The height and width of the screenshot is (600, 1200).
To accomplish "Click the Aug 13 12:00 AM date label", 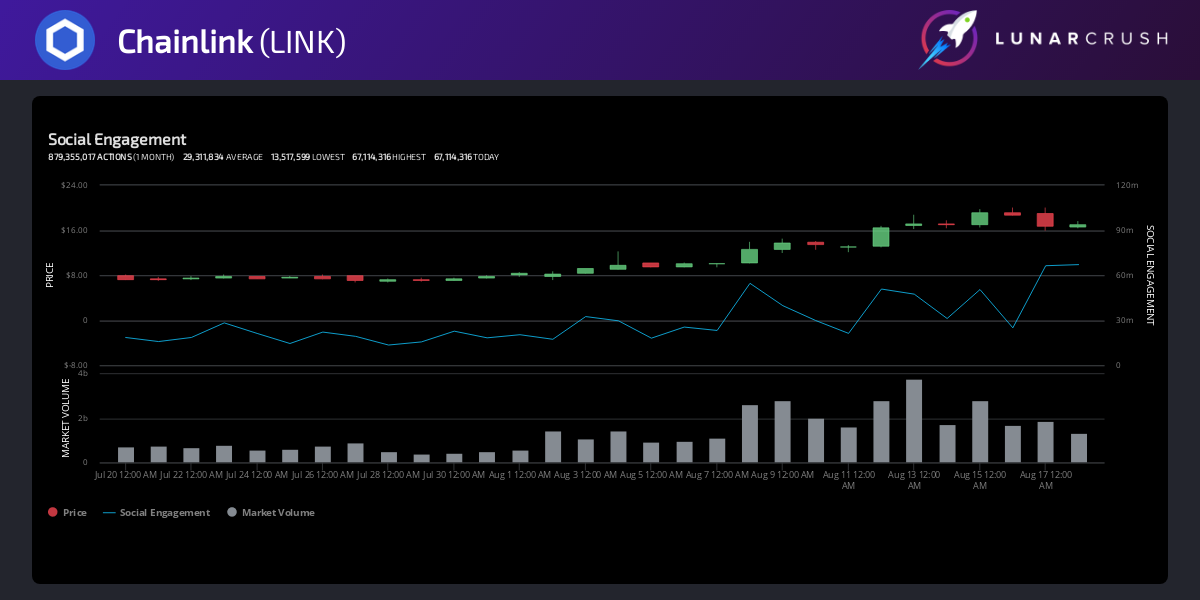I will pyautogui.click(x=914, y=479).
